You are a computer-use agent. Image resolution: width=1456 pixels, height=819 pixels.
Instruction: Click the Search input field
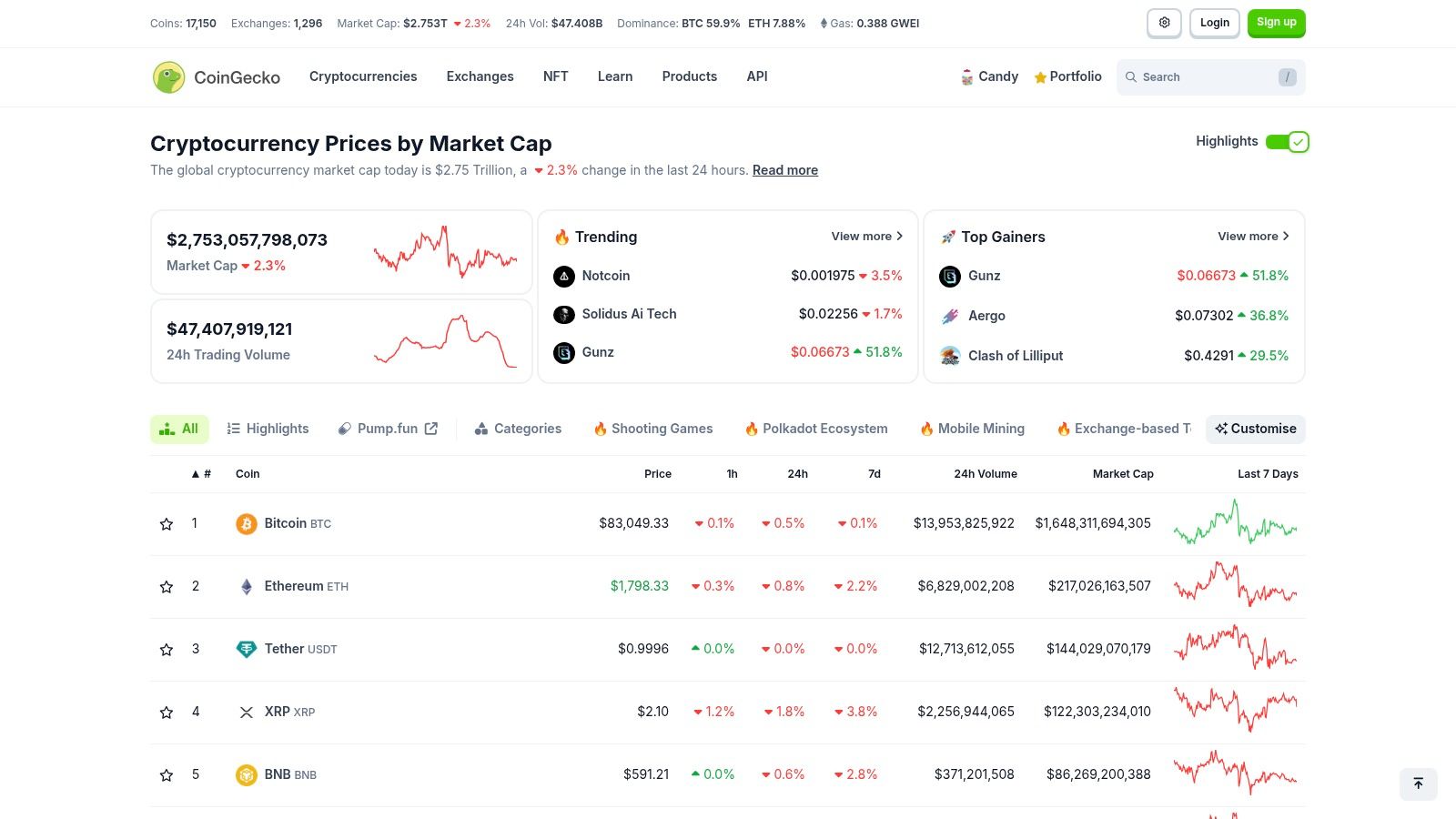pyautogui.click(x=1201, y=77)
